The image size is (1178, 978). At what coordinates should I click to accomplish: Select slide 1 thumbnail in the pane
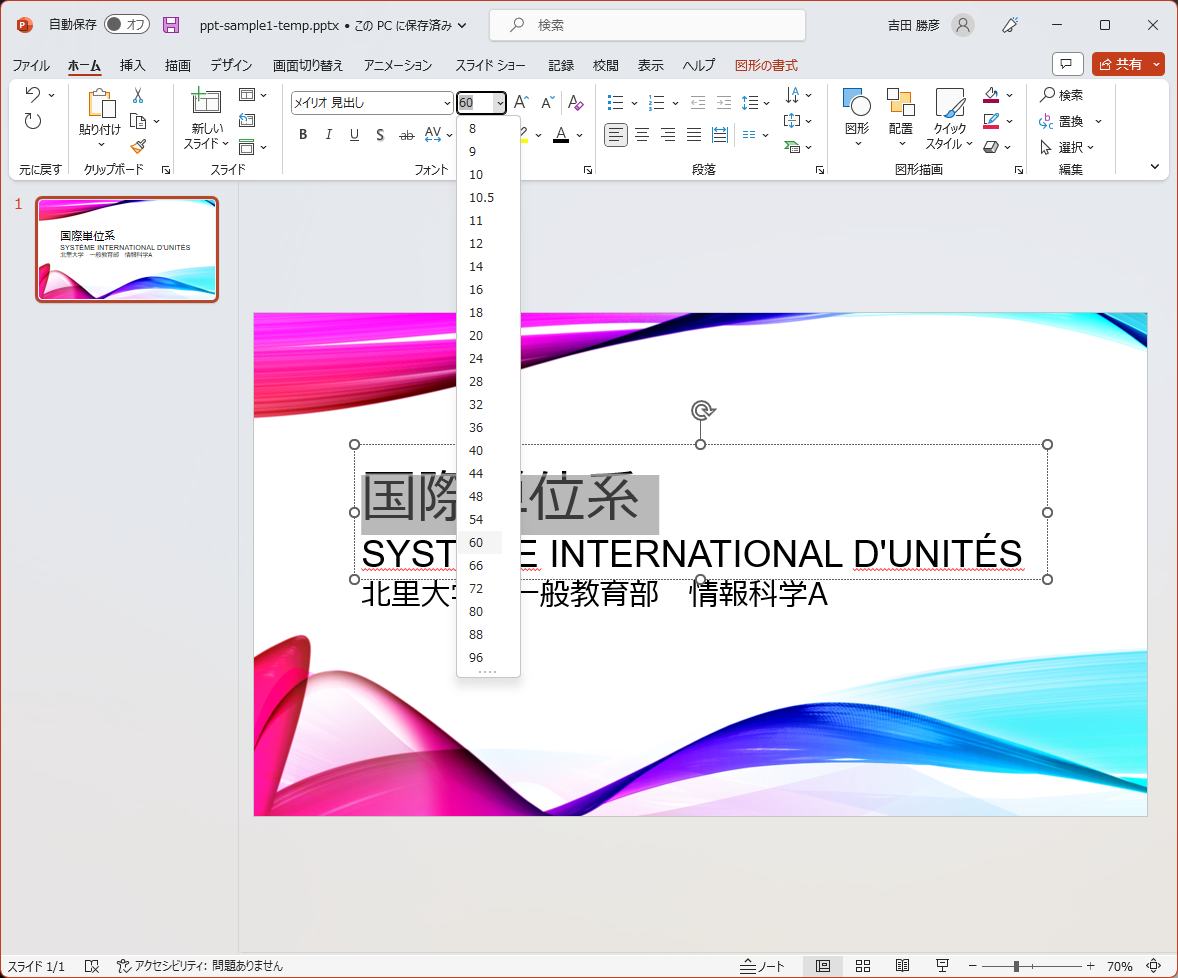click(x=126, y=249)
